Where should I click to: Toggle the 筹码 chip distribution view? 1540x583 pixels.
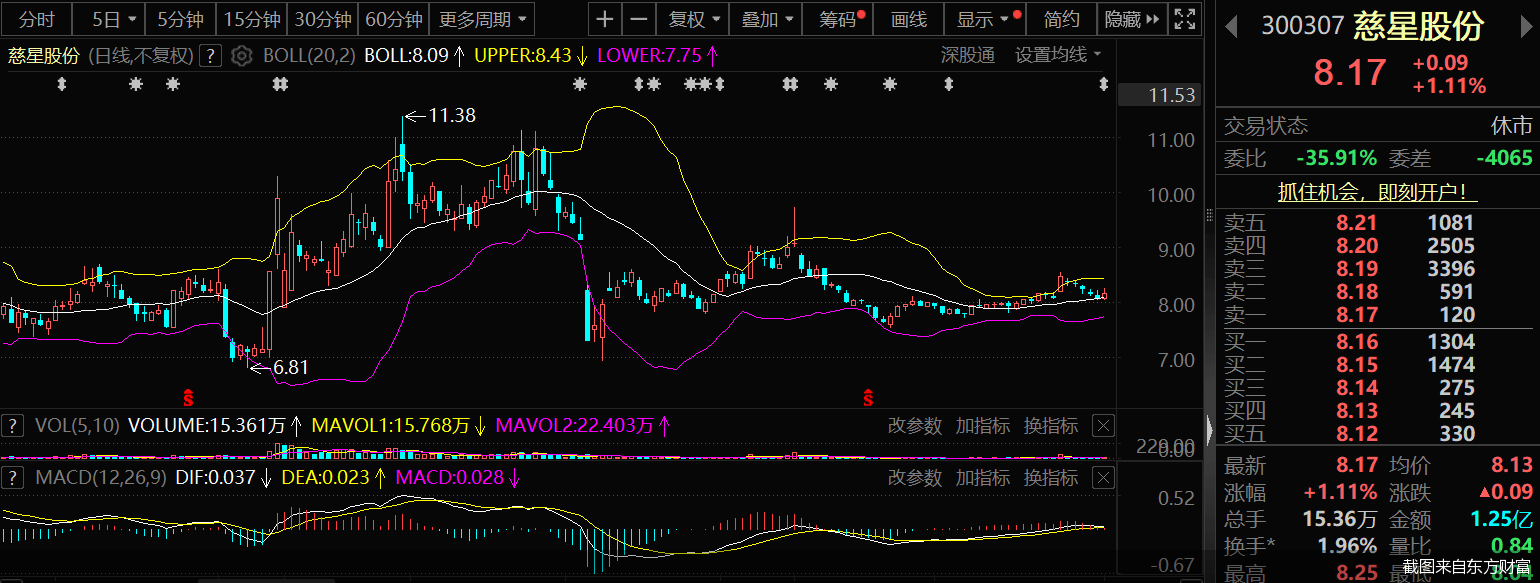[842, 19]
